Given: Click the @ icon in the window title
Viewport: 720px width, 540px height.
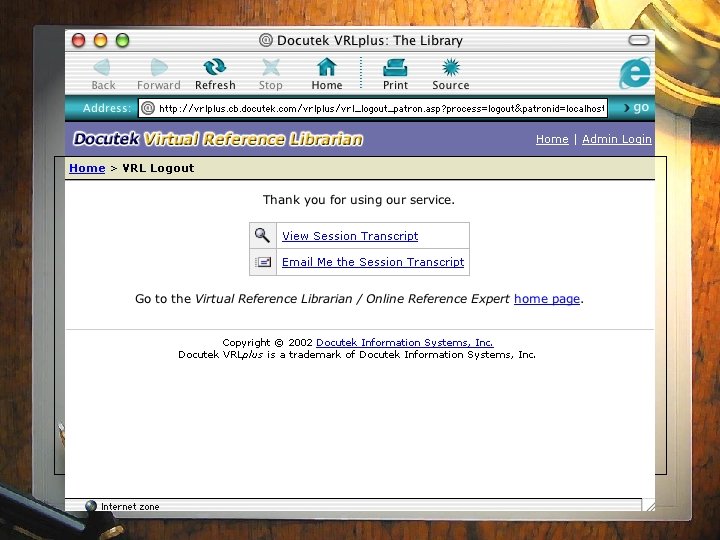Looking at the screenshot, I should [x=265, y=40].
